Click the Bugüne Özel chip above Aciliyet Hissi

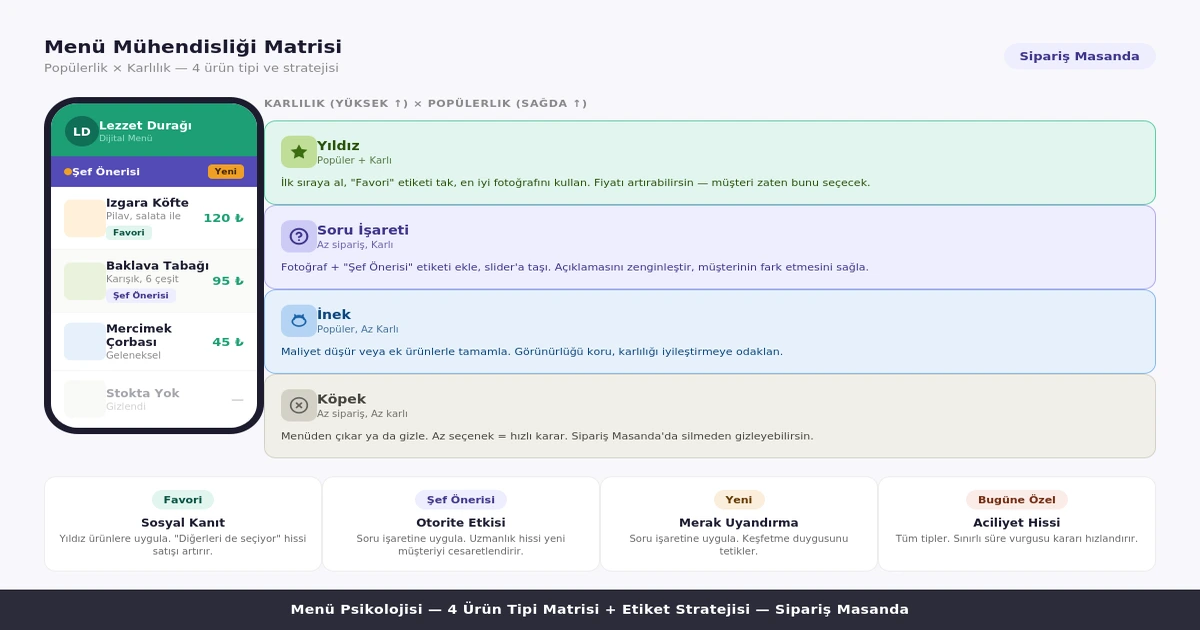(x=1016, y=499)
